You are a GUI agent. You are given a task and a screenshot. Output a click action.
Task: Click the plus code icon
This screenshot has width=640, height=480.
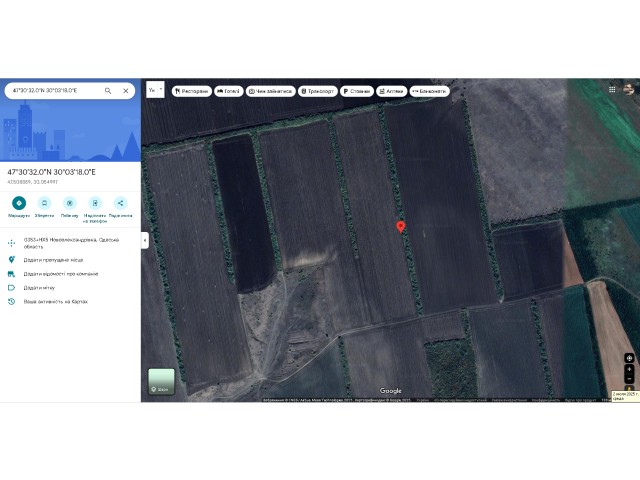(11, 243)
